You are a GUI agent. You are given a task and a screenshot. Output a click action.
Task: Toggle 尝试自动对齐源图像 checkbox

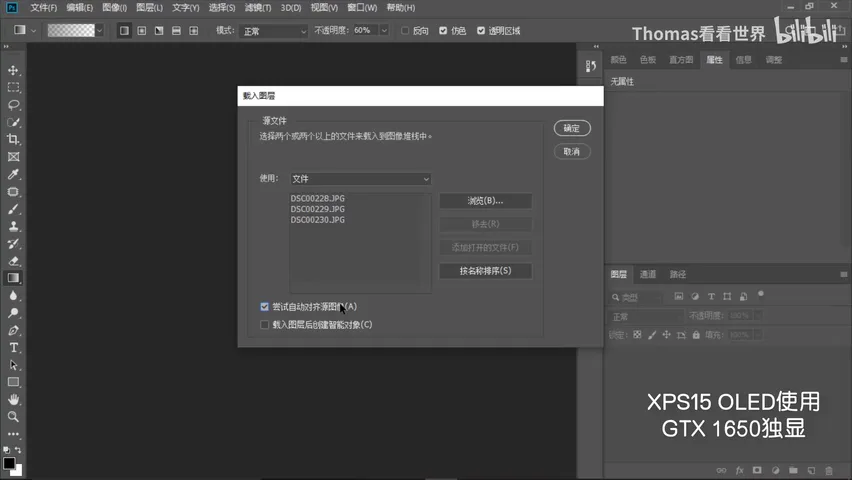tap(265, 307)
